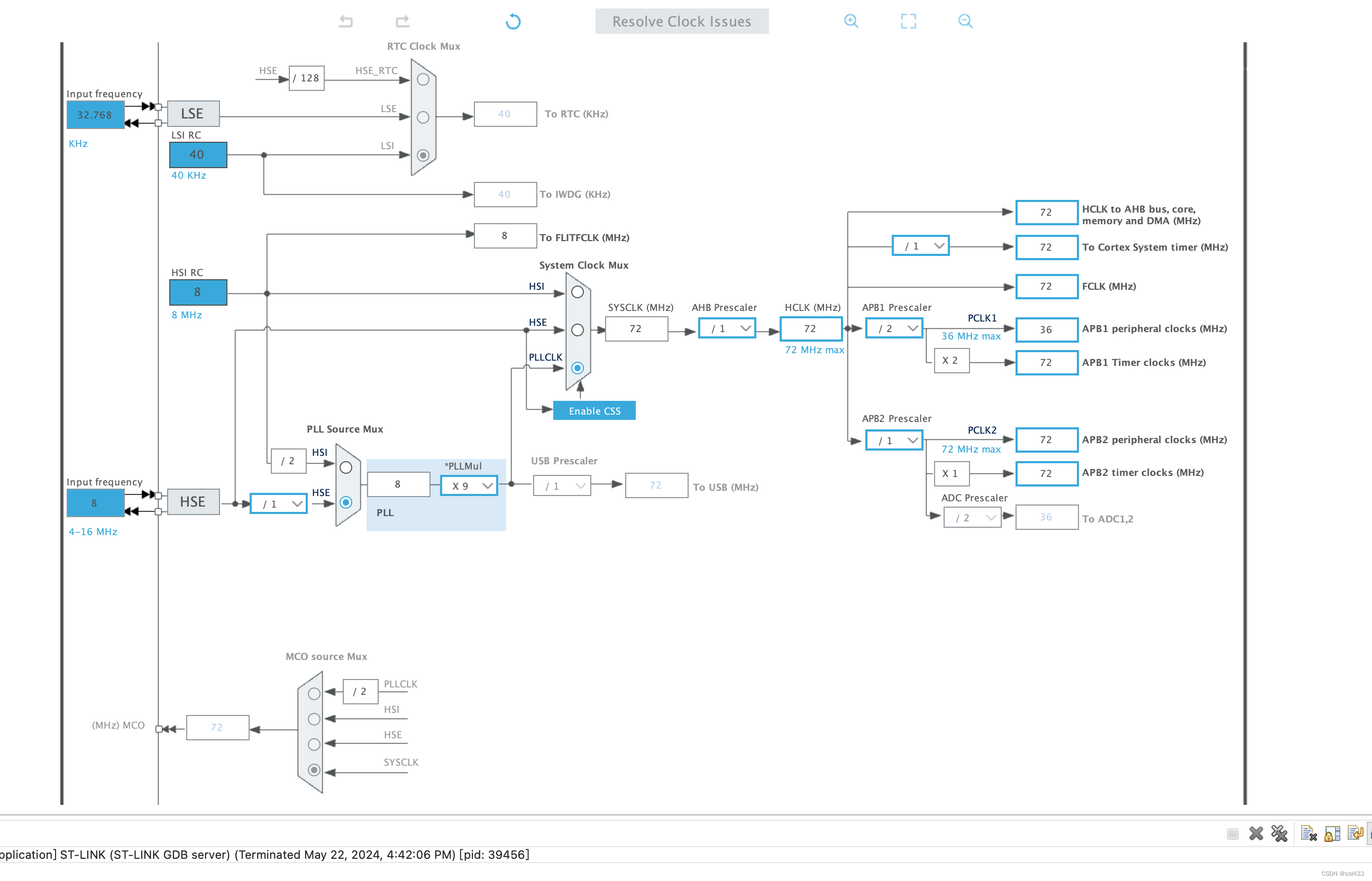The image size is (1372, 881).
Task: Toggle console scroll lock icon
Action: [x=1332, y=833]
